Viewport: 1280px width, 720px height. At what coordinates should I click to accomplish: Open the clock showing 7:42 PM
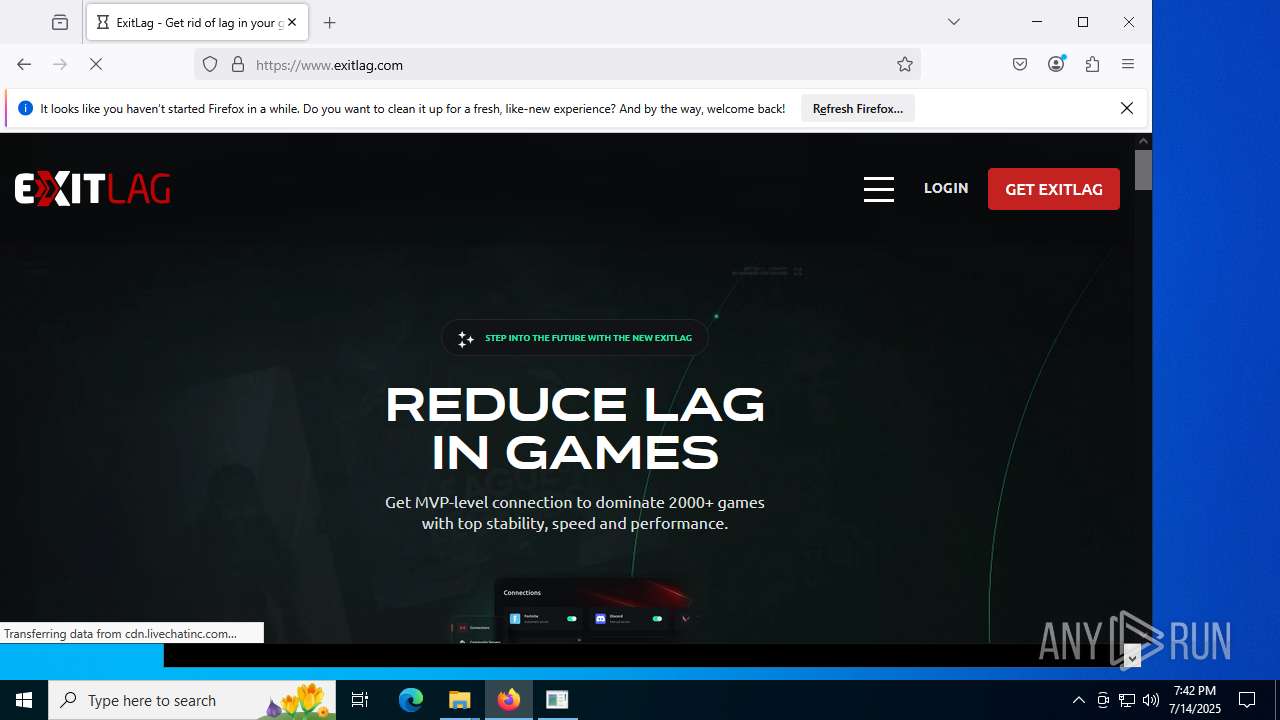[x=1195, y=700]
